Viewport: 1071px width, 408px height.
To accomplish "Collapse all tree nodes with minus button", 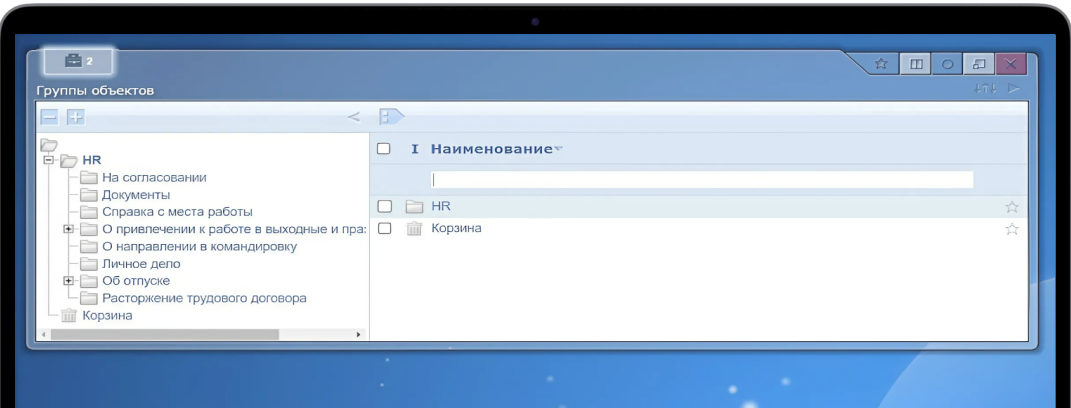I will (49, 117).
